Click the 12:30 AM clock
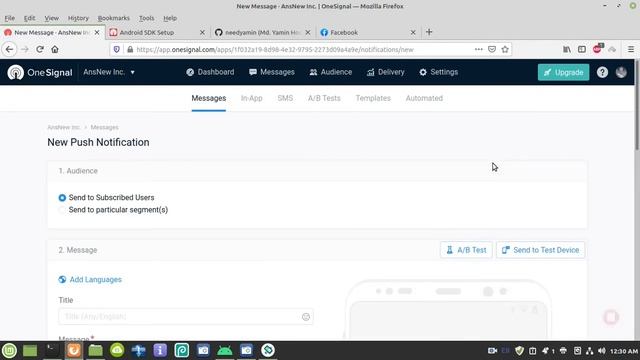The image size is (640, 360). coord(624,351)
